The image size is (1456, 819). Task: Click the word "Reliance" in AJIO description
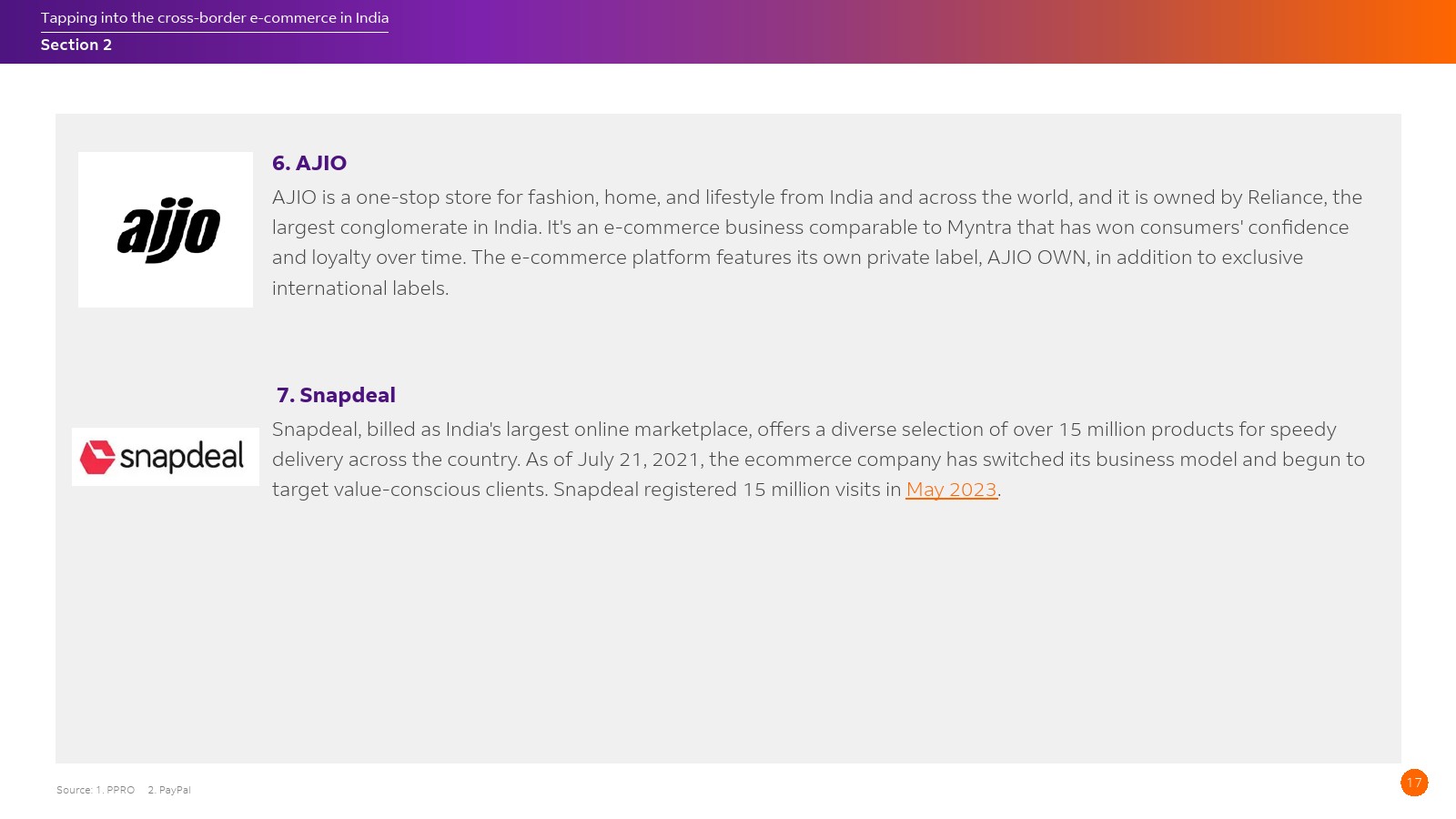(x=1286, y=197)
